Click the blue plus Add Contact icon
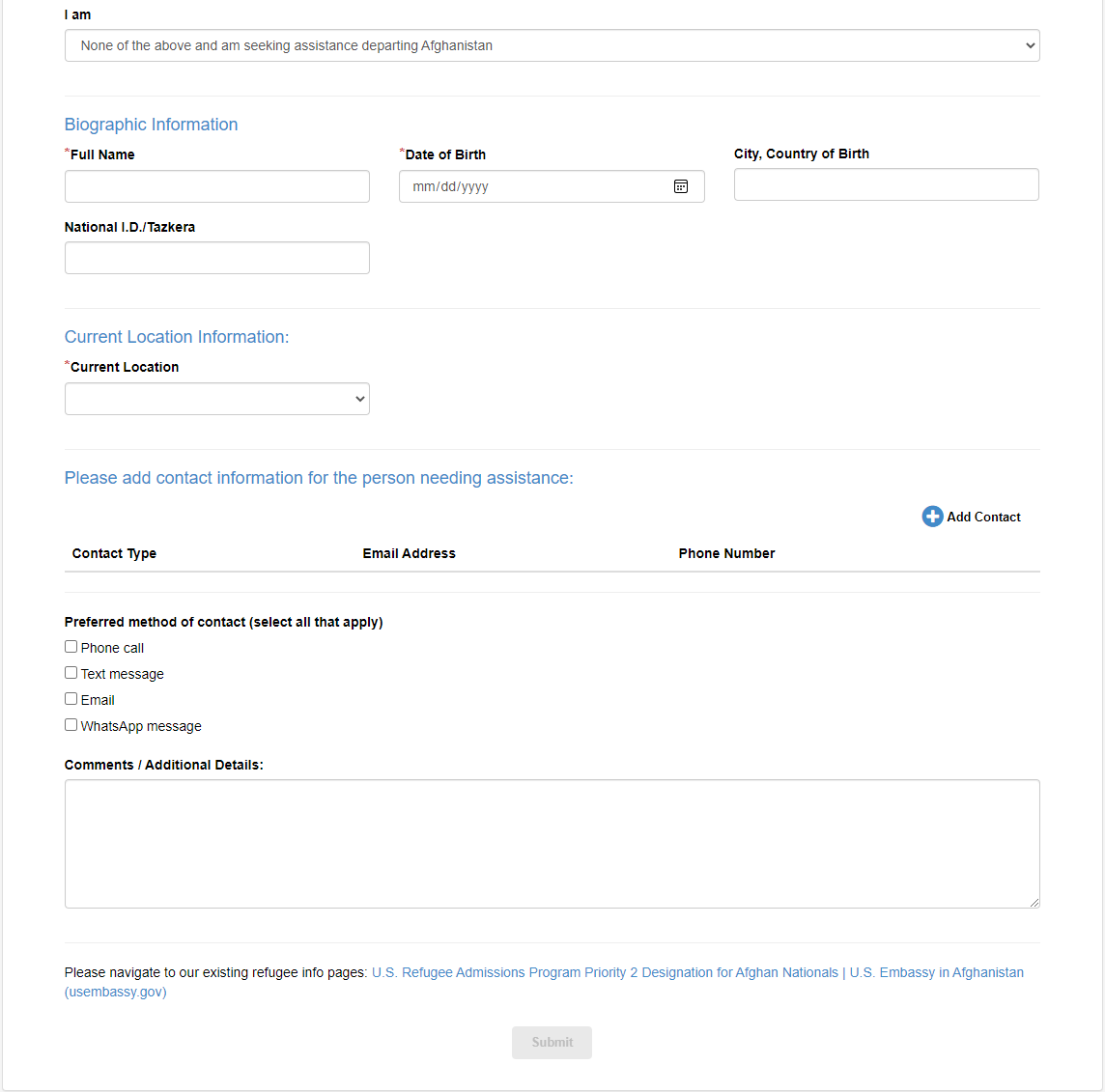 pyautogui.click(x=932, y=517)
